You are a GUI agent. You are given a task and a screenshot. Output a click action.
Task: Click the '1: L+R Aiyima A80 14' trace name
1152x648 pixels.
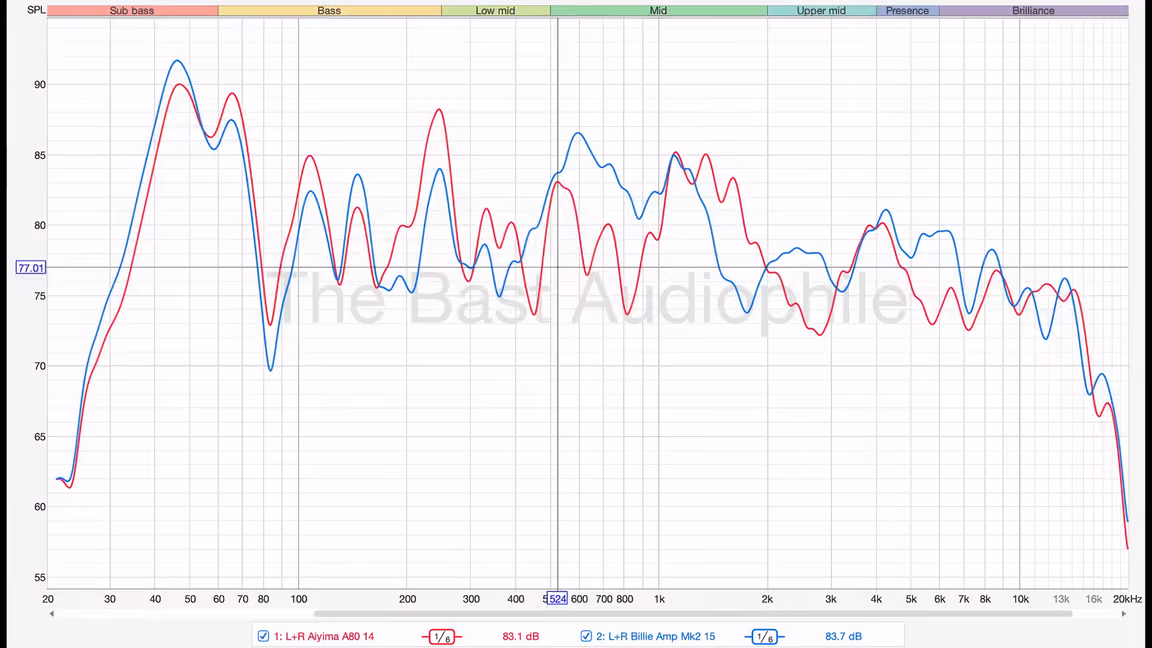(324, 636)
